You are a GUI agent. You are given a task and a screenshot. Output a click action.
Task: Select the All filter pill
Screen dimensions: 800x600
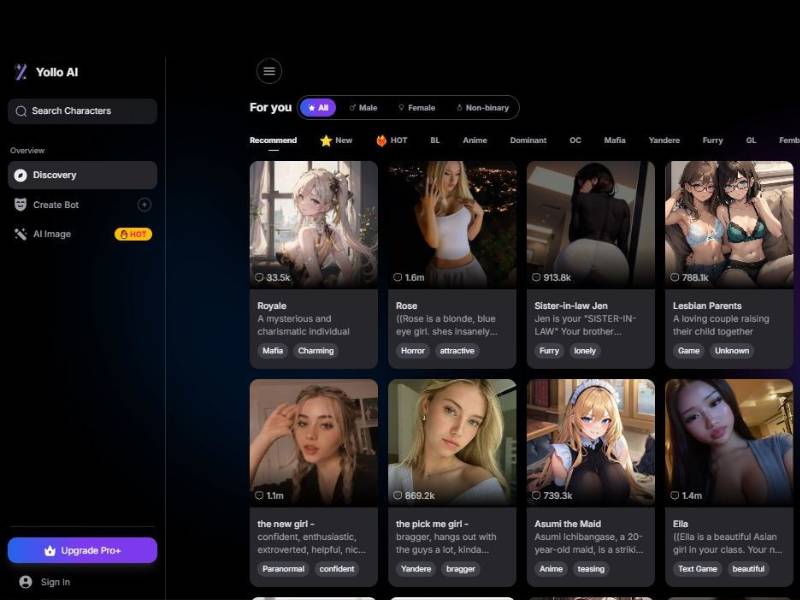click(x=318, y=106)
